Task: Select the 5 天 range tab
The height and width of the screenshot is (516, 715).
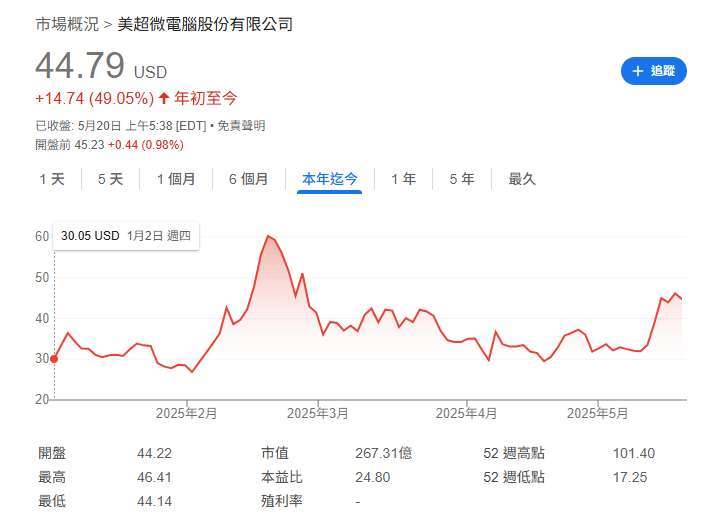Action: pos(110,179)
